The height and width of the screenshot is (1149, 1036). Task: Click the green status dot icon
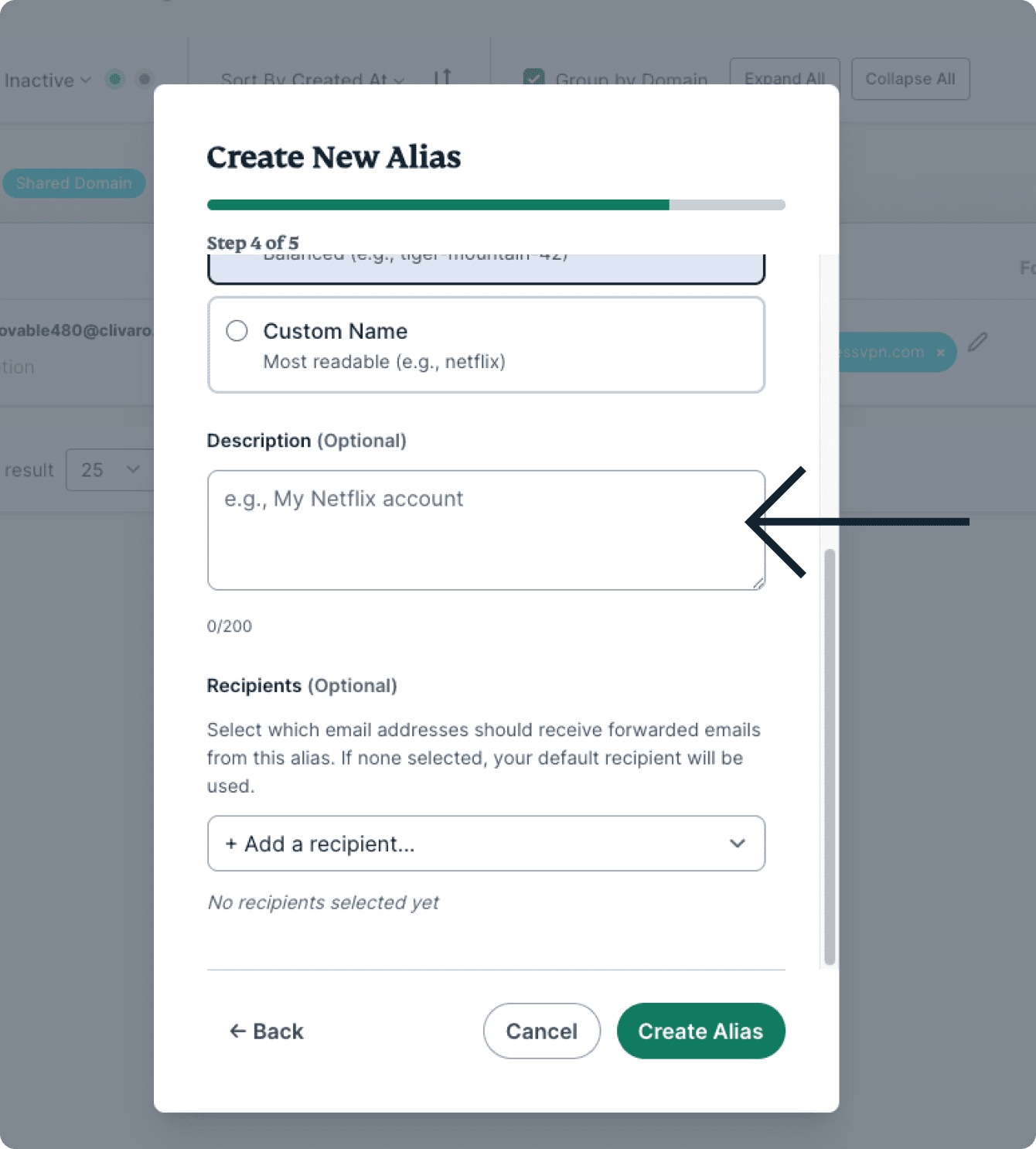point(115,79)
